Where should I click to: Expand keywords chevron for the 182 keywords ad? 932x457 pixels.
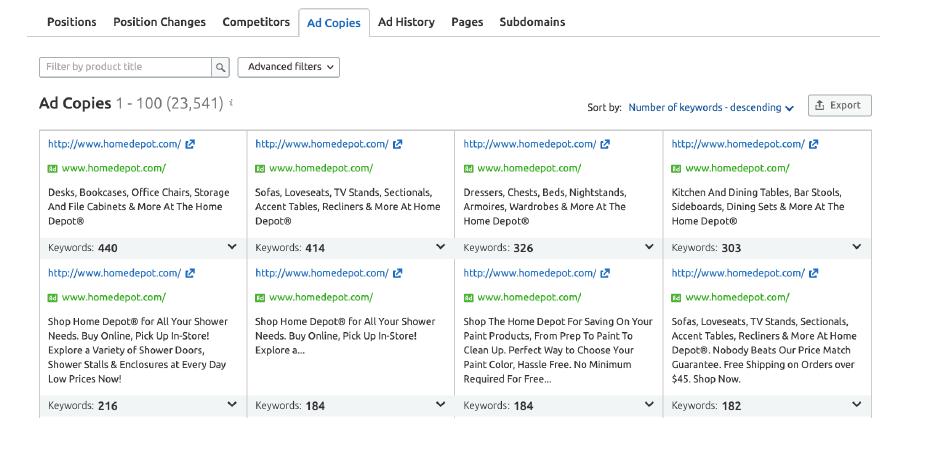coord(856,405)
